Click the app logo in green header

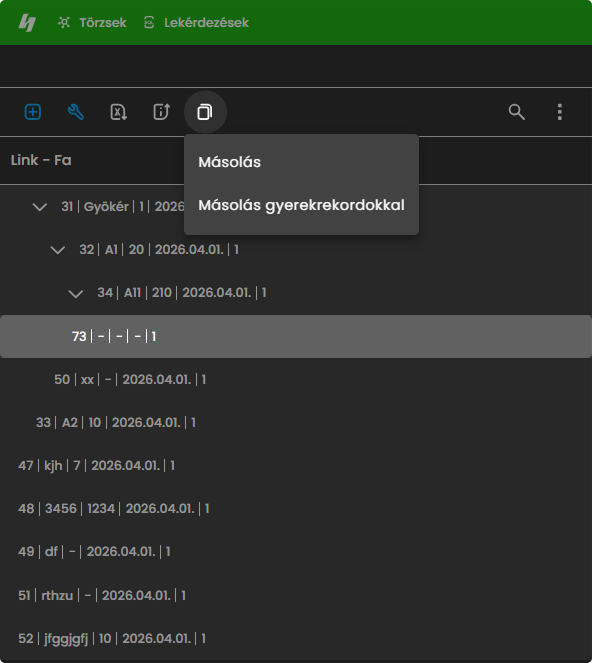click(x=27, y=22)
